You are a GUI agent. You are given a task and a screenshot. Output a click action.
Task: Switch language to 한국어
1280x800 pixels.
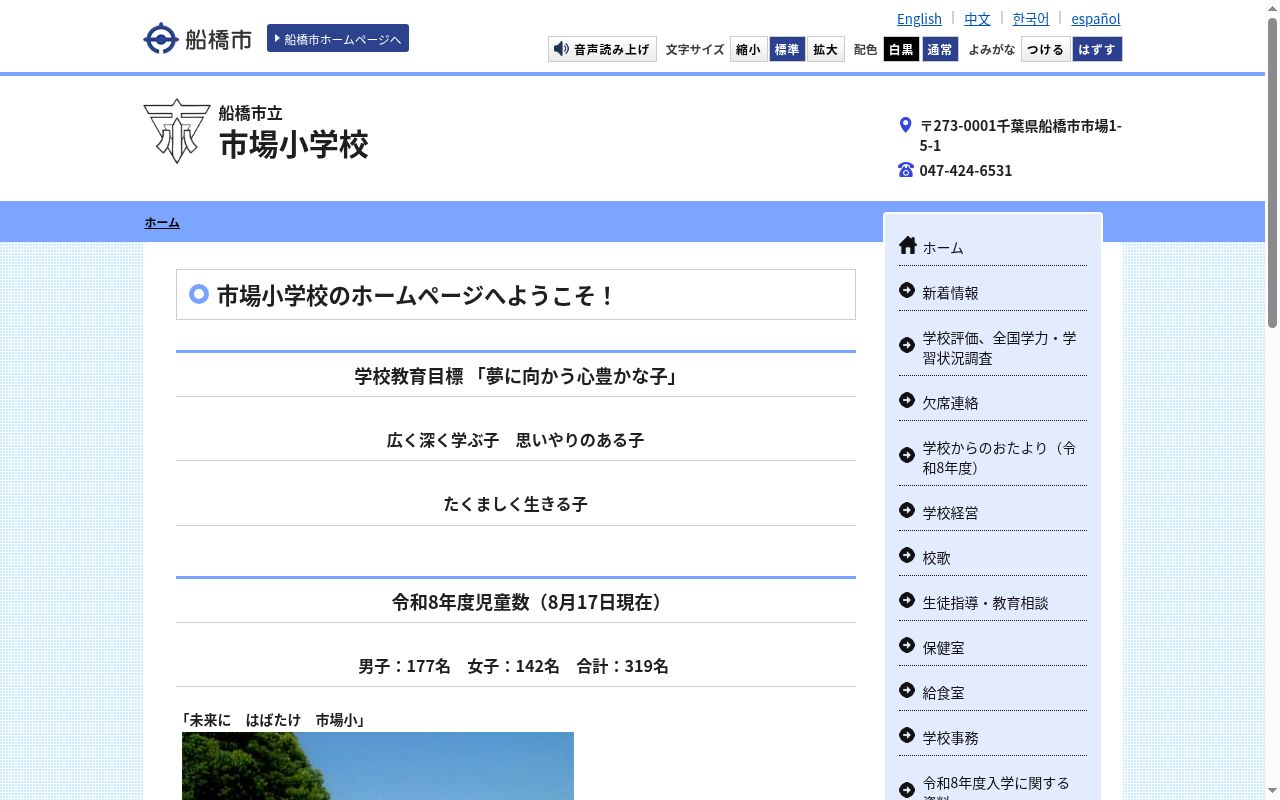point(1031,19)
